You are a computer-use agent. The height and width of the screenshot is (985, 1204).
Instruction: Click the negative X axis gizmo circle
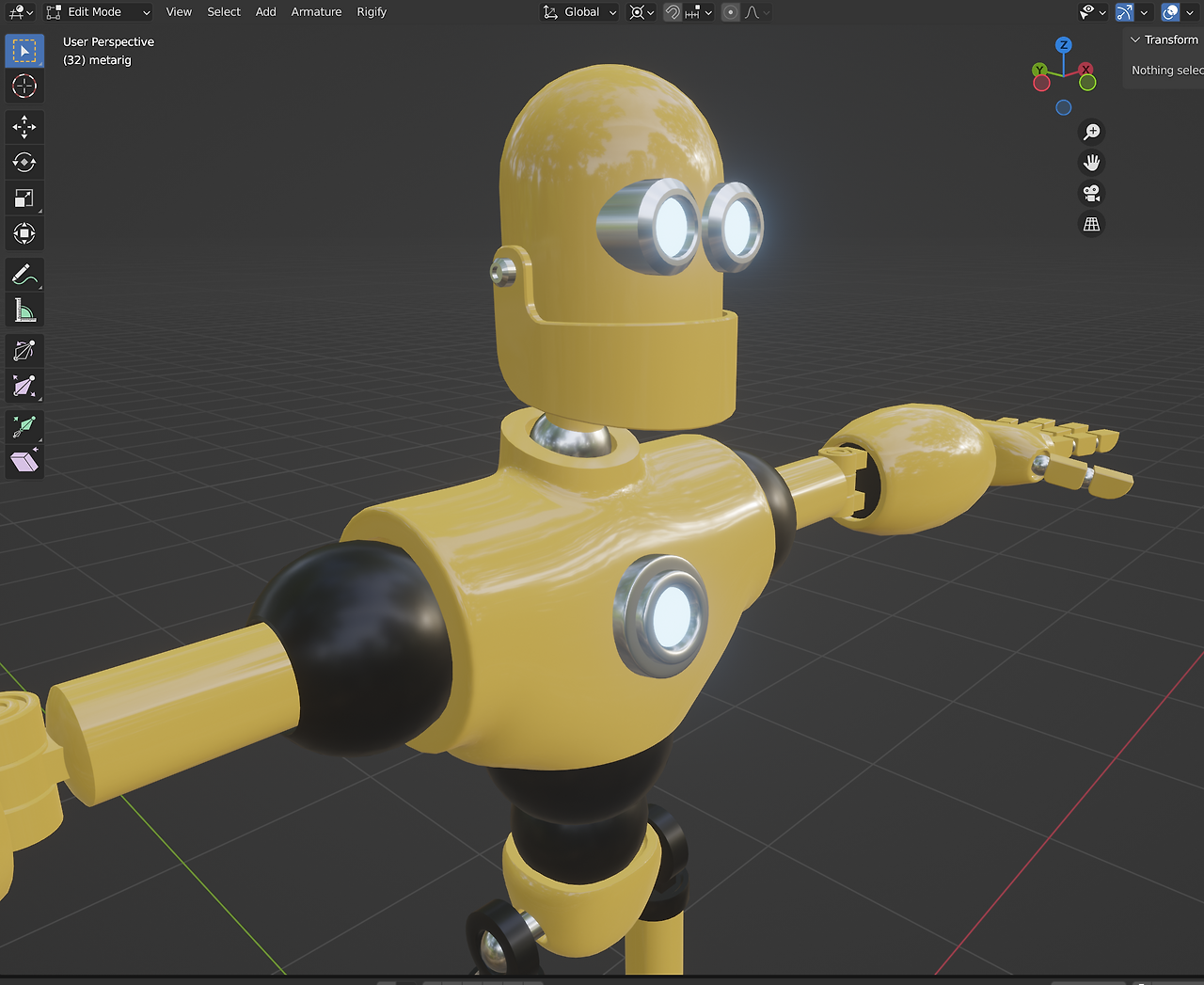(x=1041, y=83)
